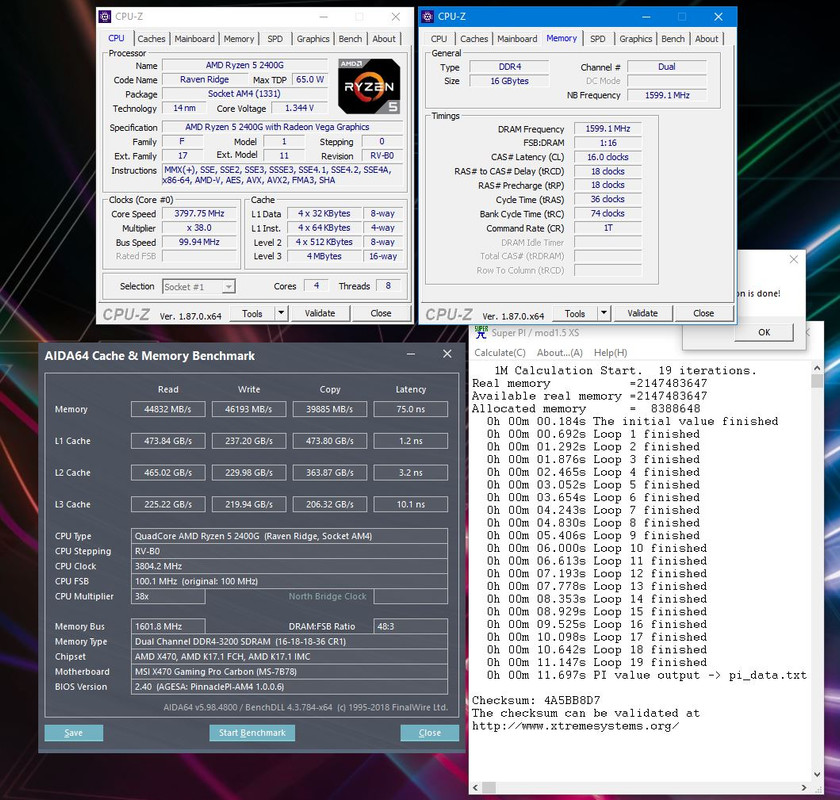The width and height of the screenshot is (840, 800).
Task: Select the SPD tab in left CPU-Z window
Action: [275, 39]
